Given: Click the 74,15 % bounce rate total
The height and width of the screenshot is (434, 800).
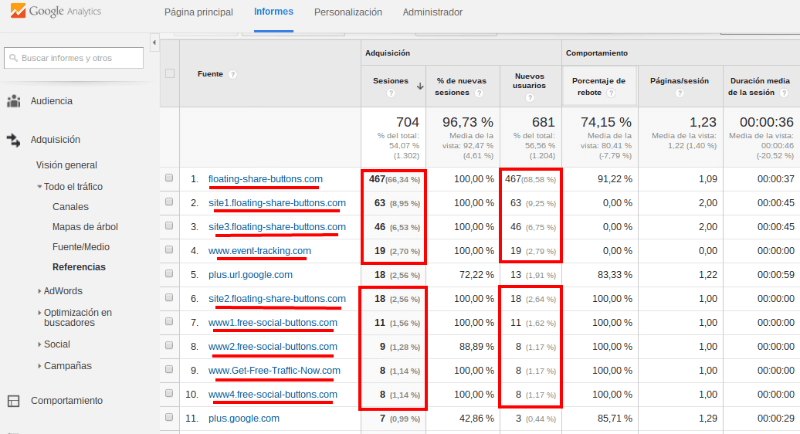Looking at the screenshot, I should point(606,122).
